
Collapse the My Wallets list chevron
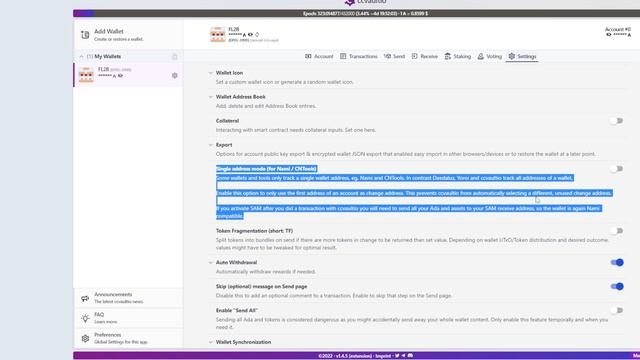pyautogui.click(x=81, y=56)
